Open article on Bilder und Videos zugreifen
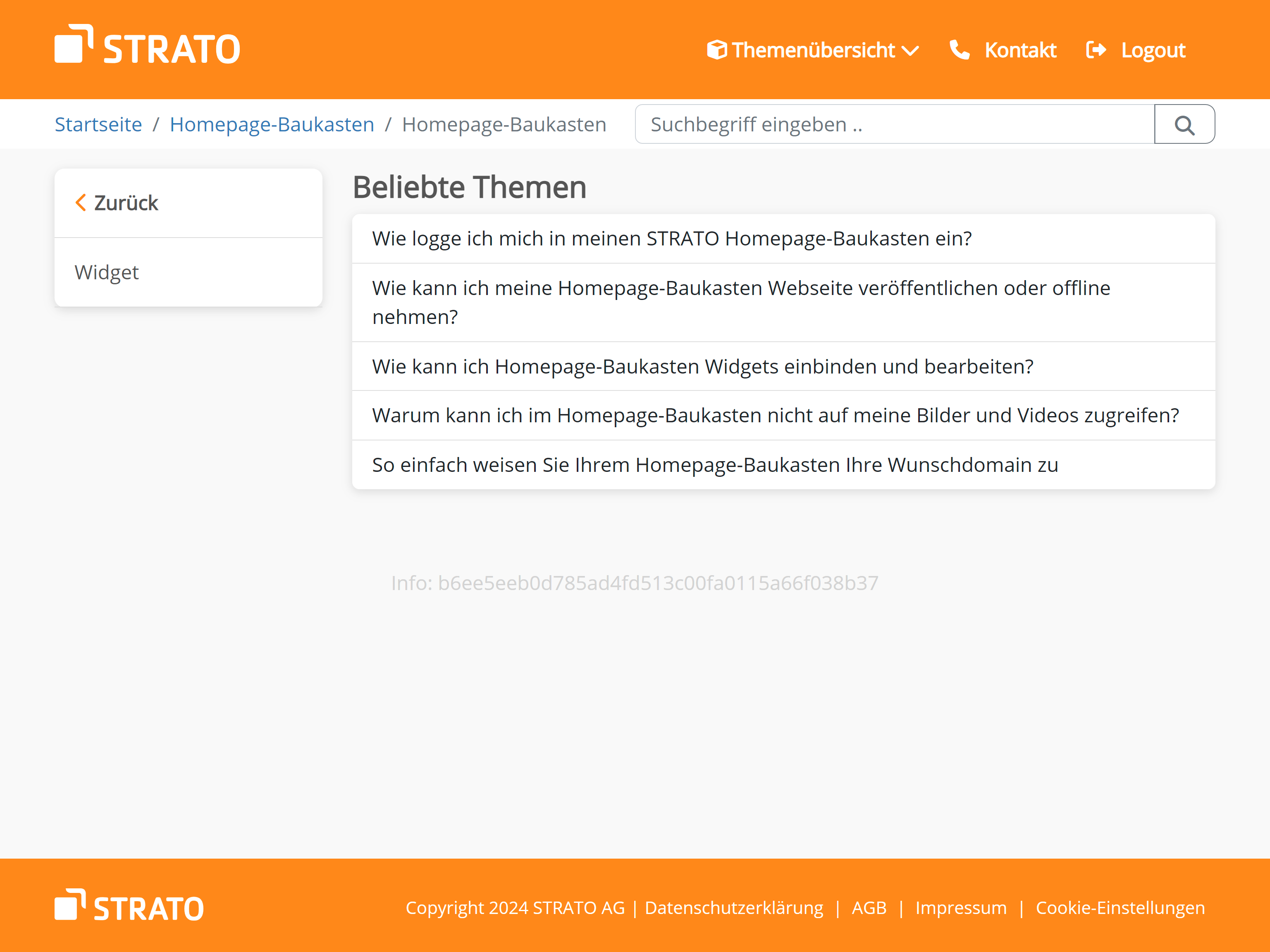1270x952 pixels. 784,415
